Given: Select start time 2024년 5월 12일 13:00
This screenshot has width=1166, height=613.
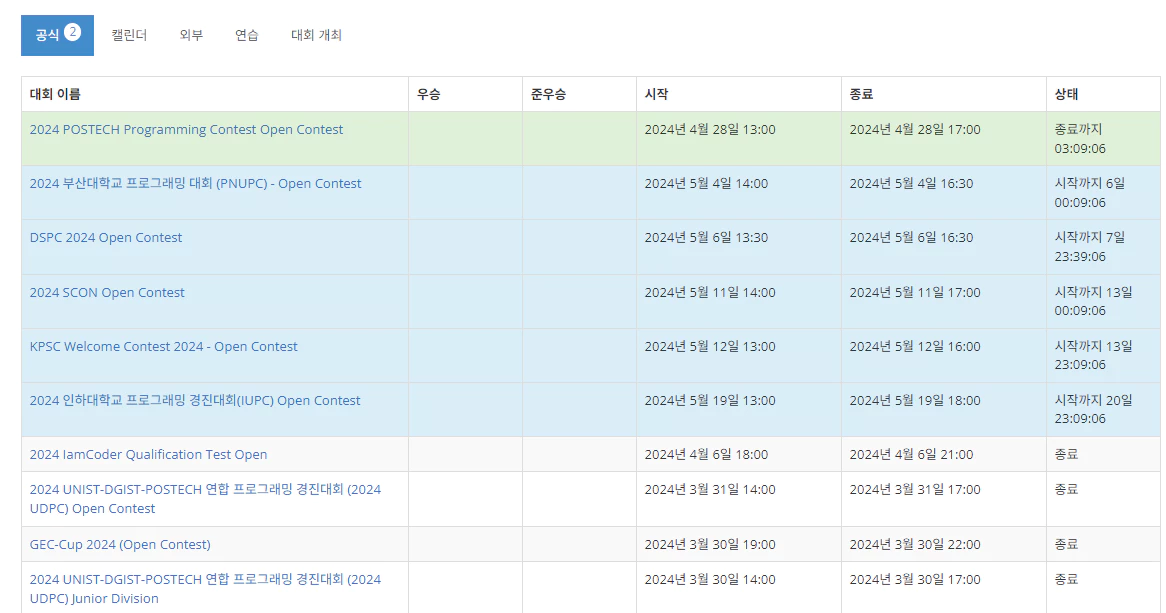Looking at the screenshot, I should tap(710, 346).
